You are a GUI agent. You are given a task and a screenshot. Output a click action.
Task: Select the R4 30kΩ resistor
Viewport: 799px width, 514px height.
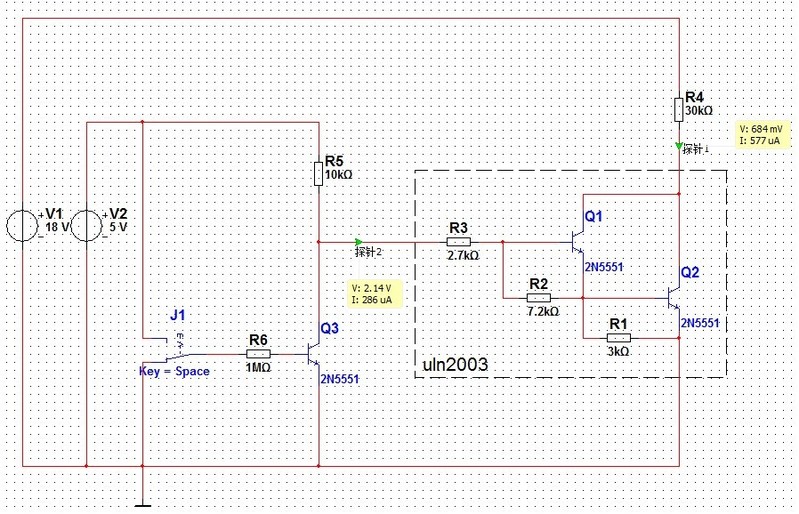[678, 110]
